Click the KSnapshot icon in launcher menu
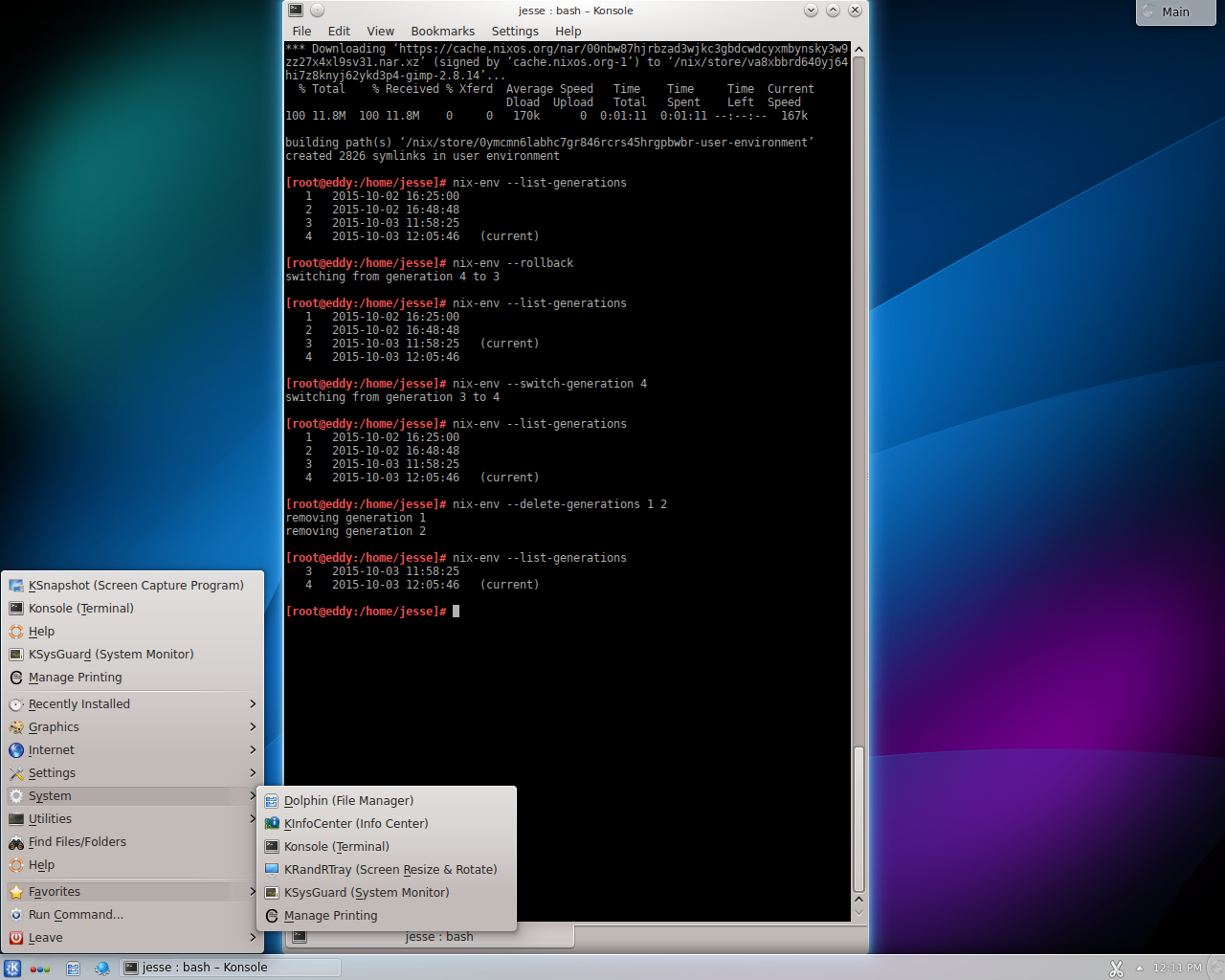Screen dimensions: 1225x980 [x=16, y=586]
